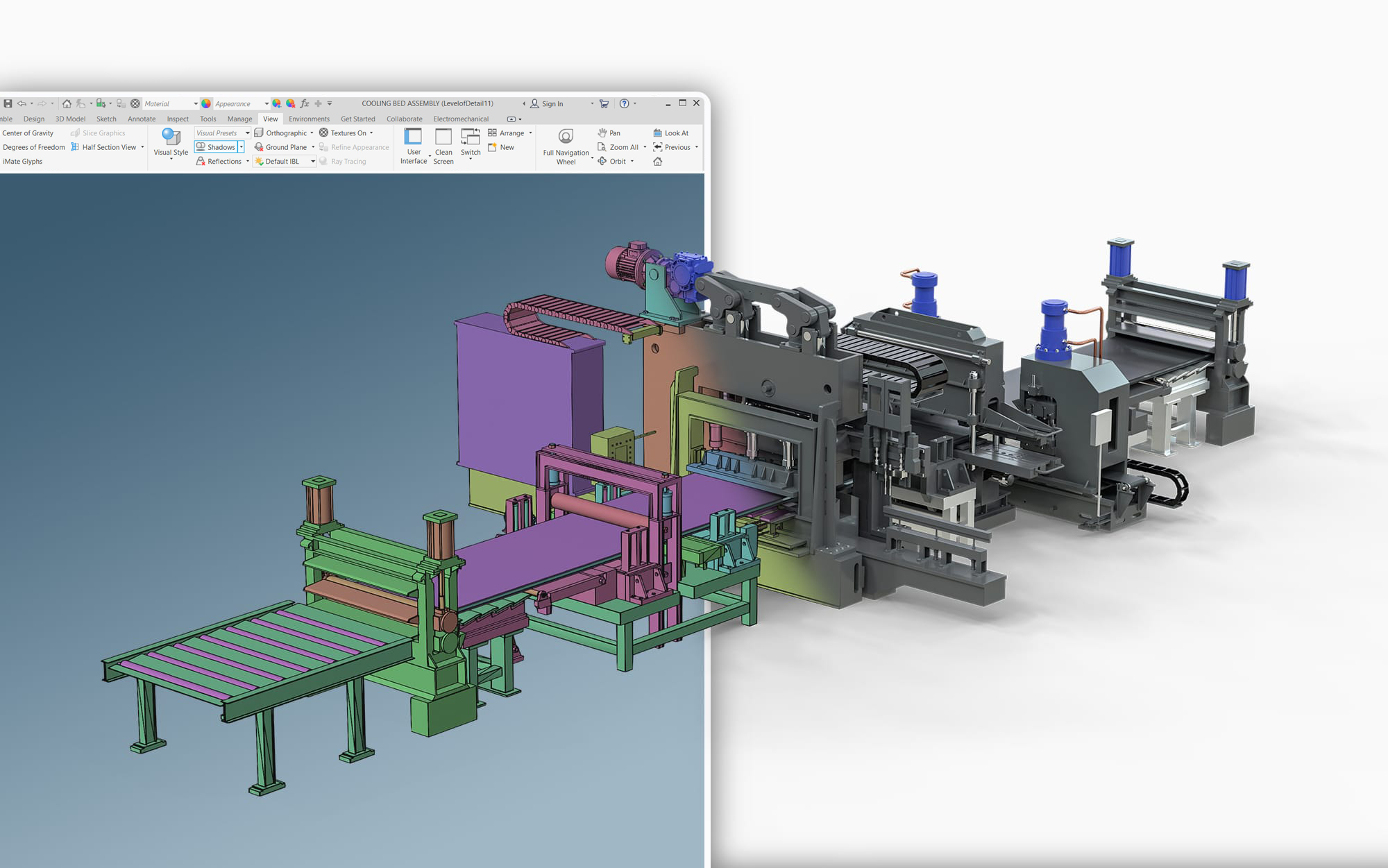1388x868 pixels.
Task: Select the Orbit tool
Action: tap(612, 161)
